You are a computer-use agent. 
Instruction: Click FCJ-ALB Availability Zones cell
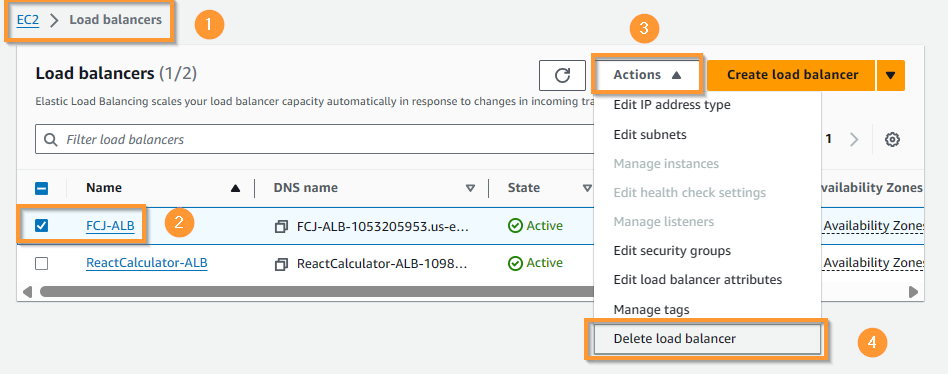click(873, 226)
